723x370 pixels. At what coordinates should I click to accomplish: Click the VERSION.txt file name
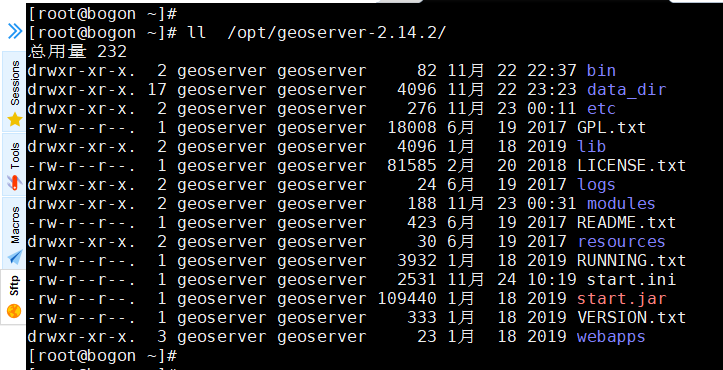click(631, 317)
